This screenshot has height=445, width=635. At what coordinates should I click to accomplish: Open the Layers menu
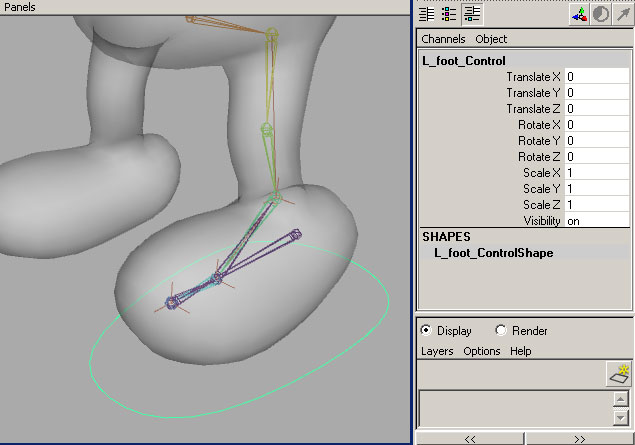pos(437,351)
